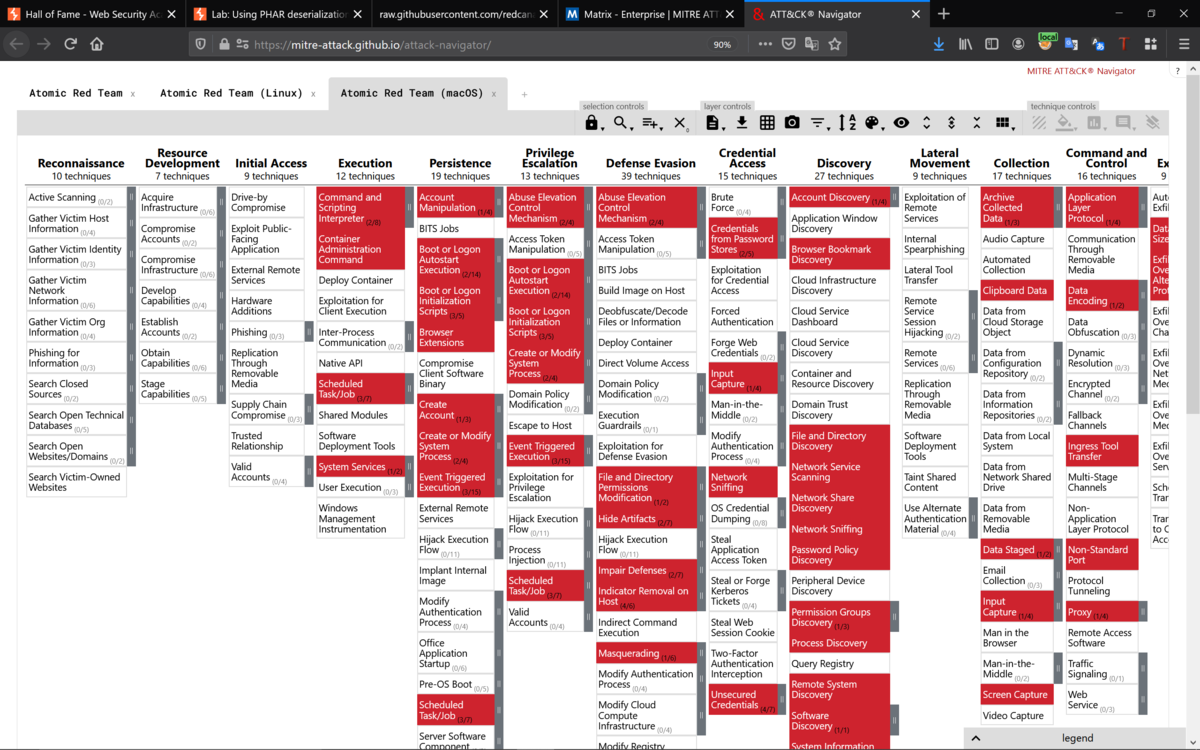
Task: Expand Account Manipulation sub-techniques handle
Action: (x=499, y=203)
